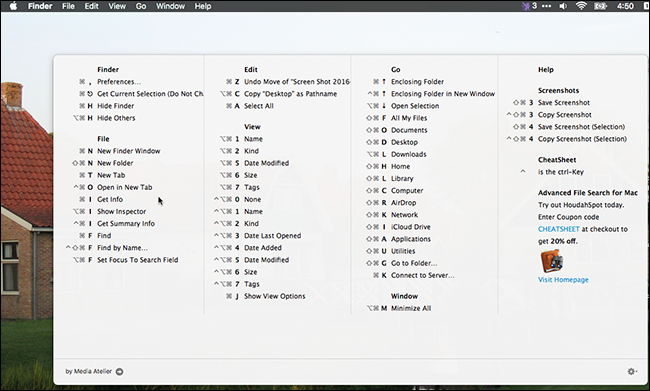Open the Window menu in menu bar
The image size is (650, 391).
170,6
